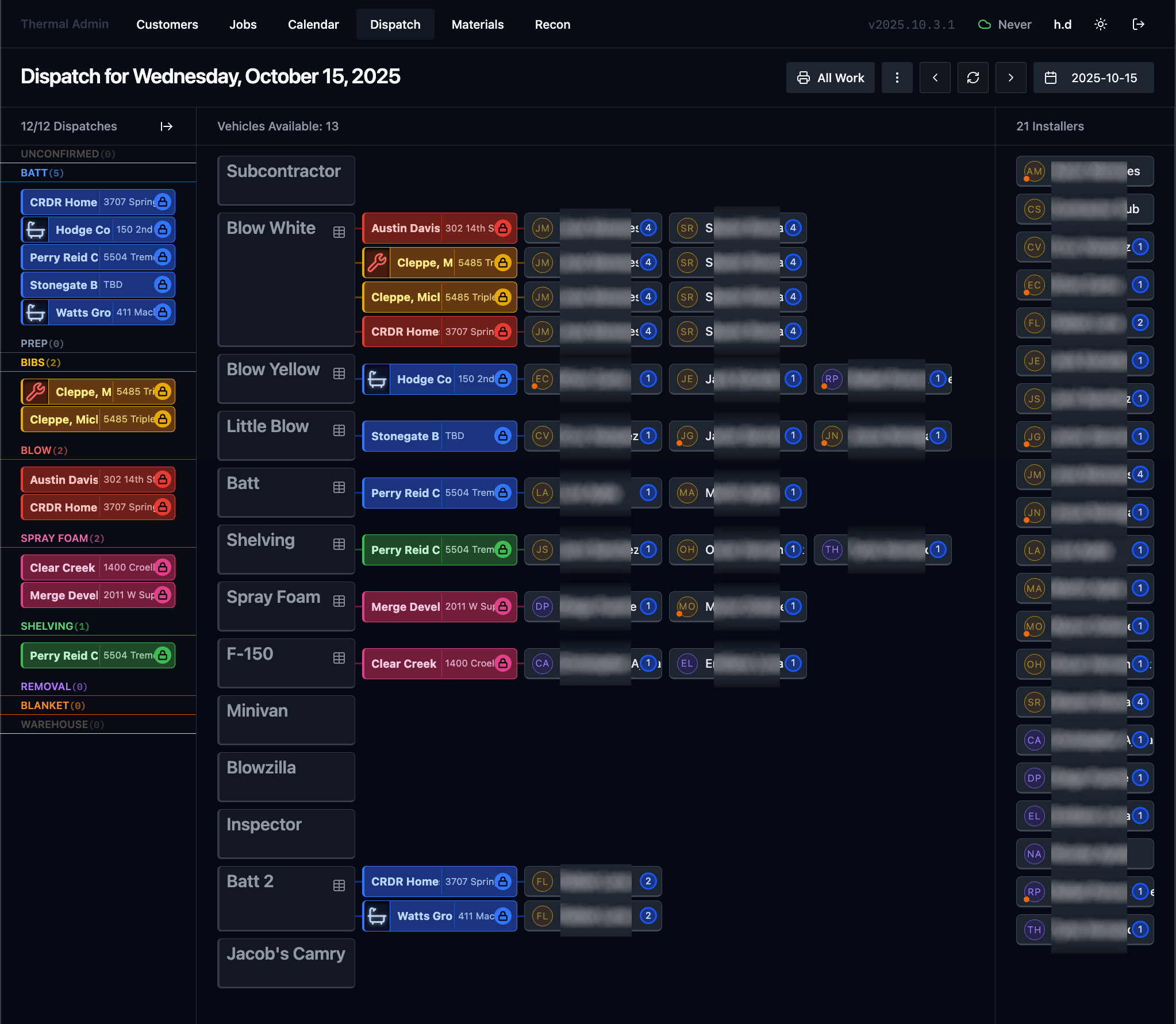The width and height of the screenshot is (1176, 1024).
Task: Toggle green lock on sidebar Perry Reid shelving card
Action: [163, 655]
